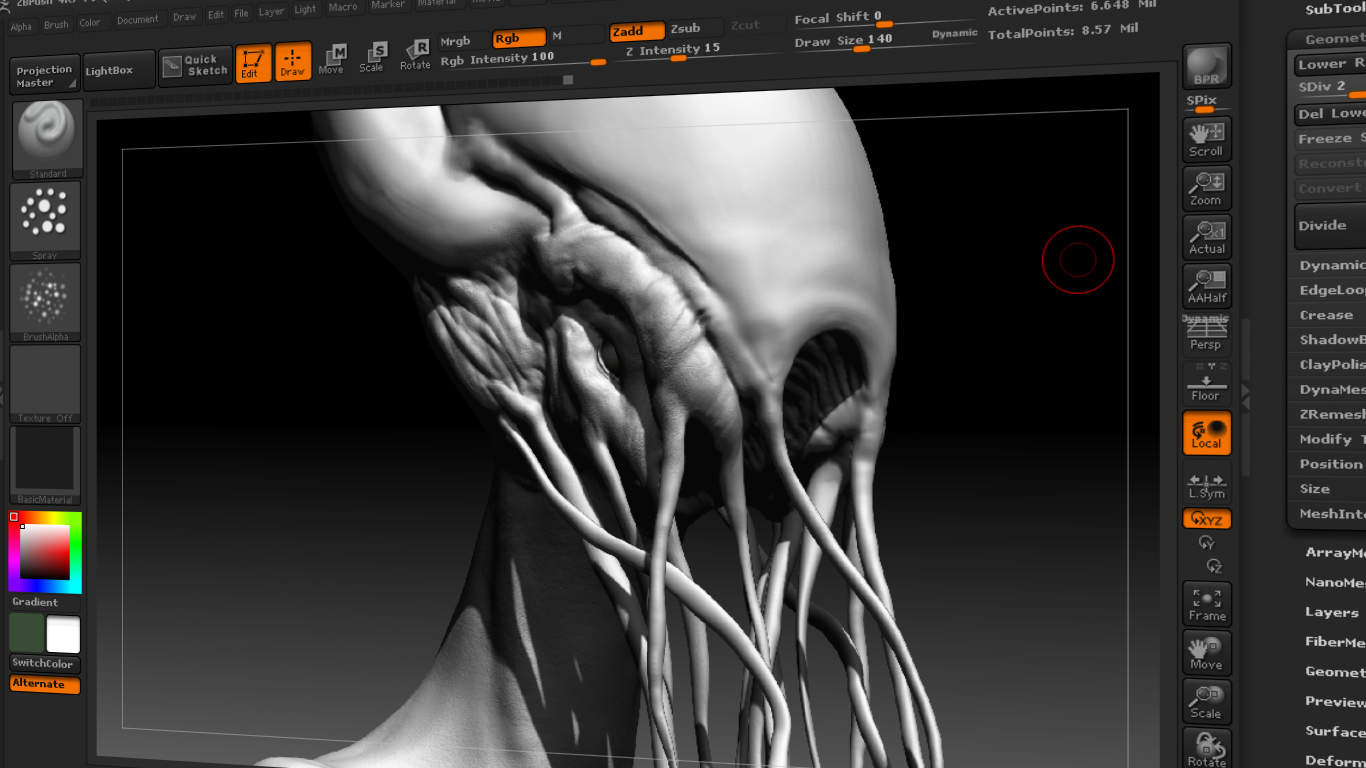Open the Document menu
The image size is (1366, 768).
pyautogui.click(x=138, y=20)
